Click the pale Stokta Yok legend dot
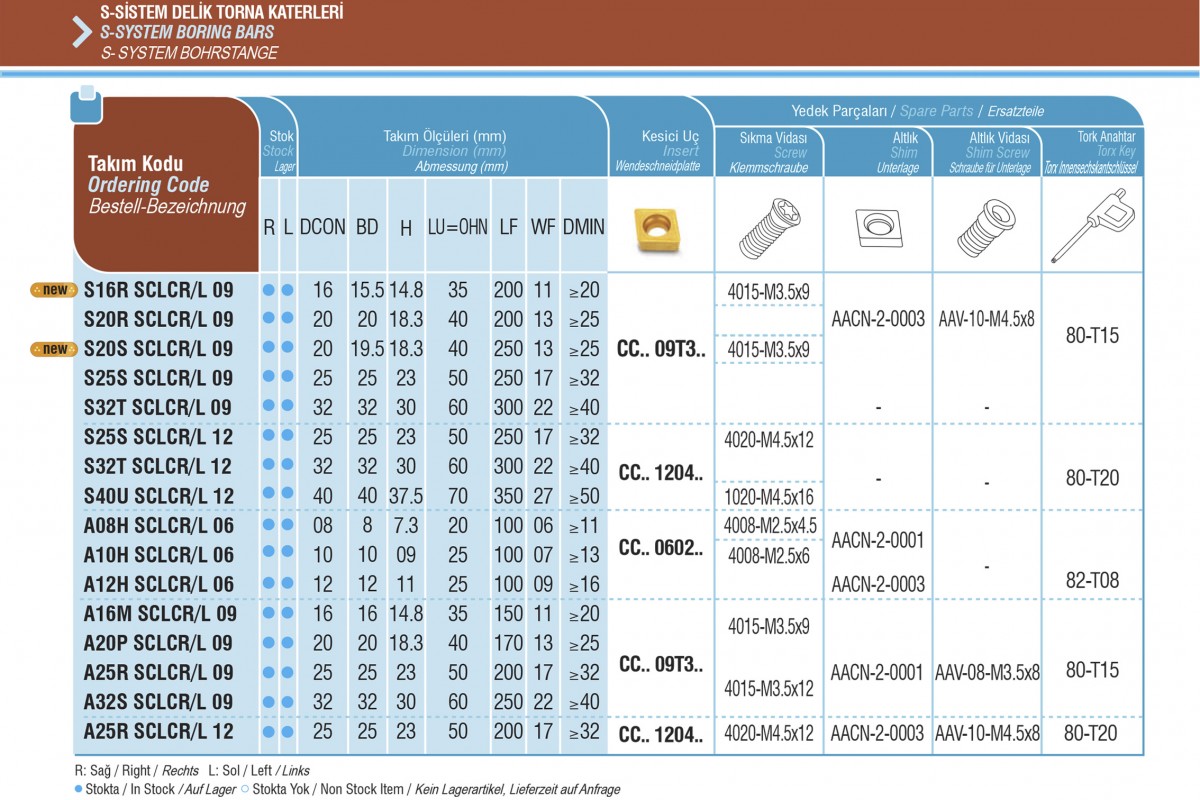 click(x=245, y=789)
